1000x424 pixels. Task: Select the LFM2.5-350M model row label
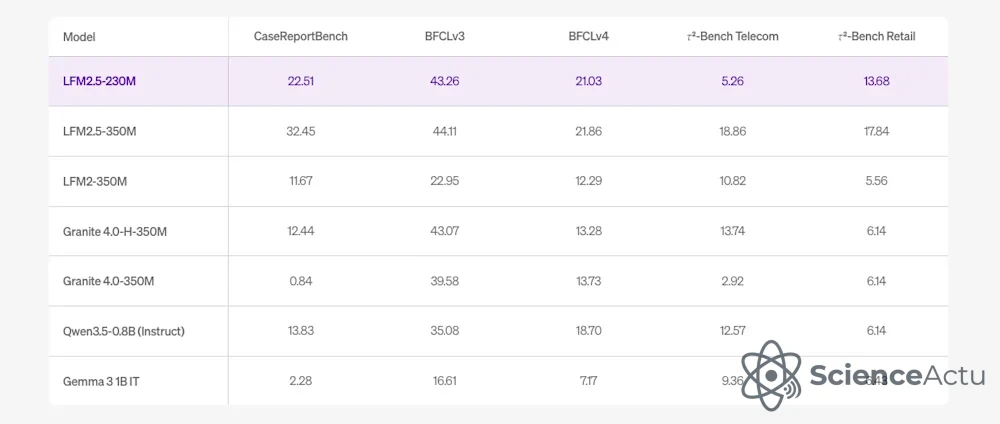coord(99,131)
